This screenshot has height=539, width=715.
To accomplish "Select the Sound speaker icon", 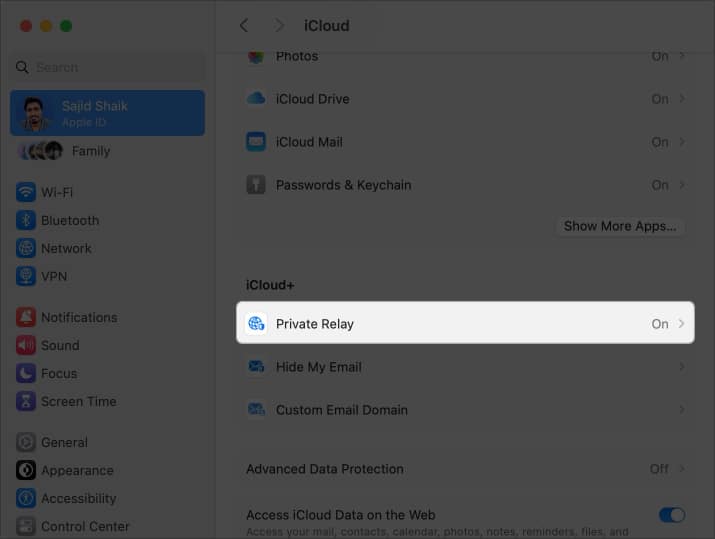I will click(26, 345).
